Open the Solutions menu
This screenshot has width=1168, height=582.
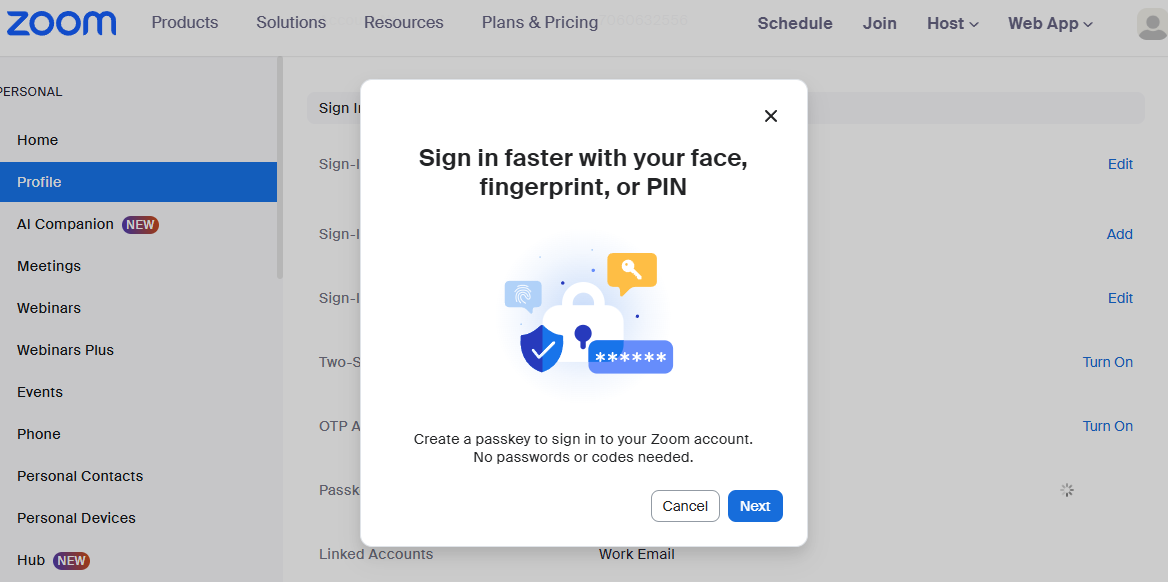point(291,22)
